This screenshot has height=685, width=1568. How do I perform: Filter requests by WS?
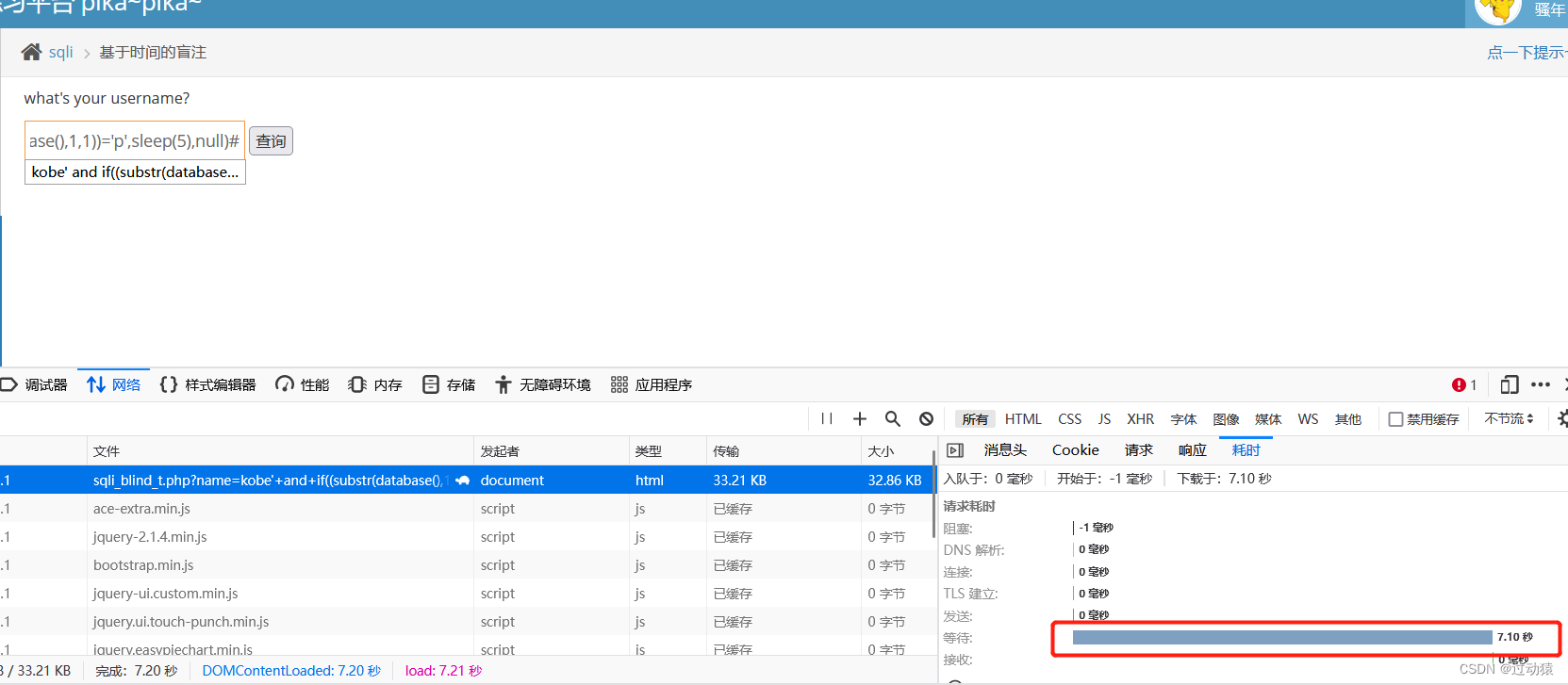tap(1308, 419)
